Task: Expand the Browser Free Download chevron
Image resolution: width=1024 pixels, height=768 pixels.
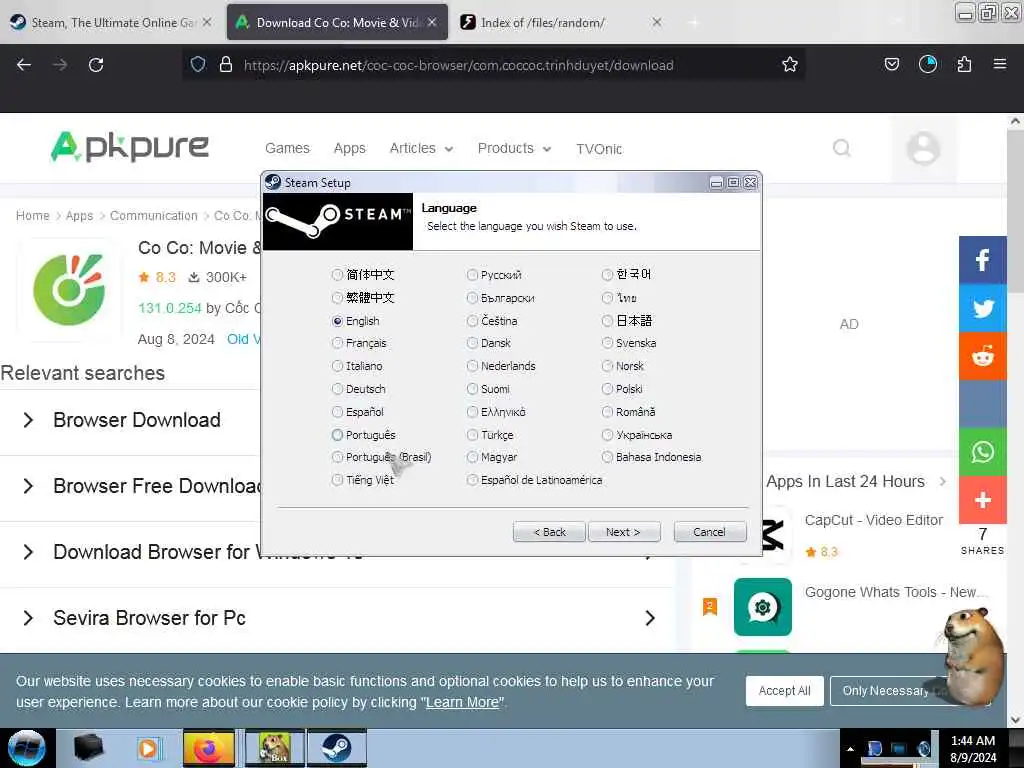Action: pyautogui.click(x=28, y=486)
